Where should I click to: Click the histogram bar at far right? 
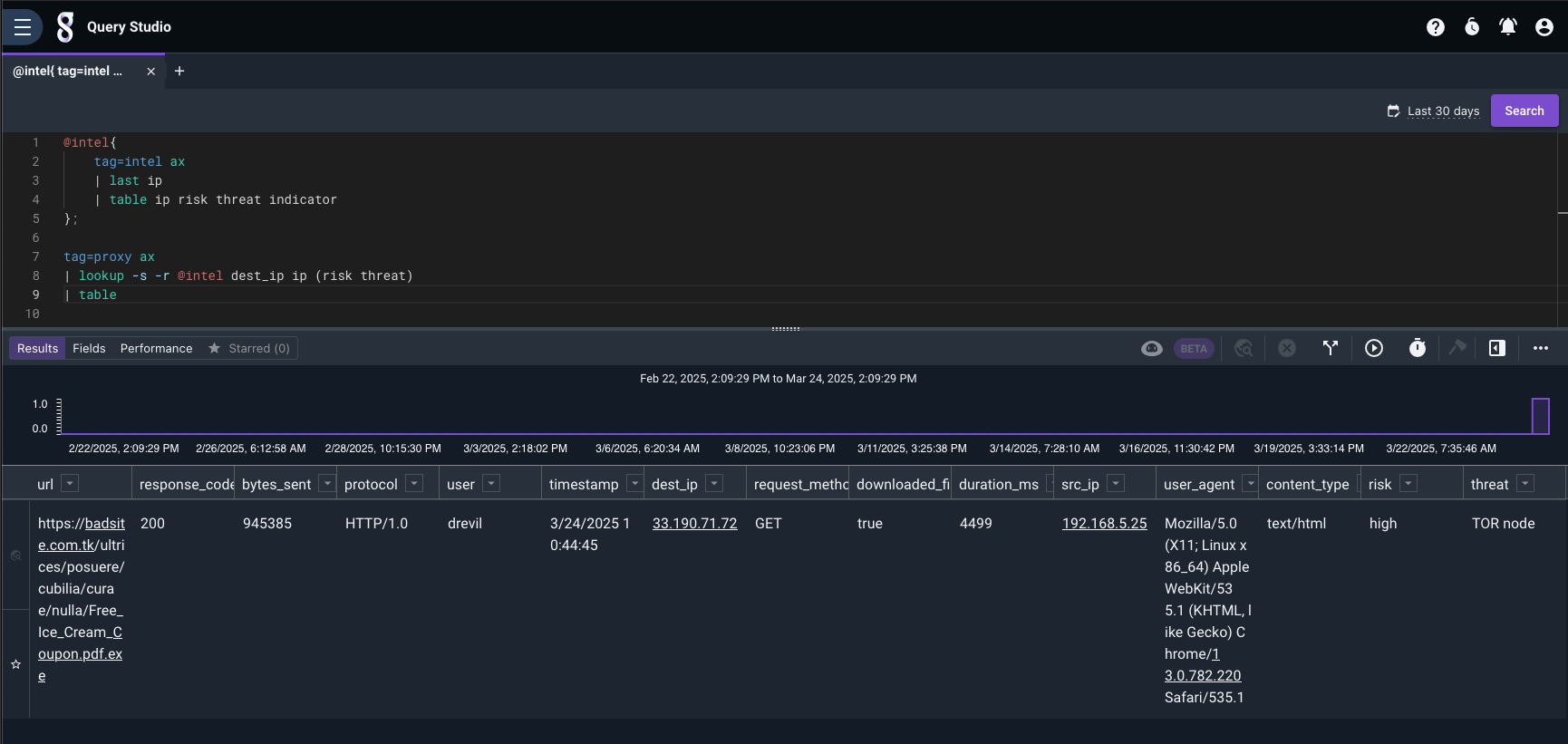click(1540, 416)
